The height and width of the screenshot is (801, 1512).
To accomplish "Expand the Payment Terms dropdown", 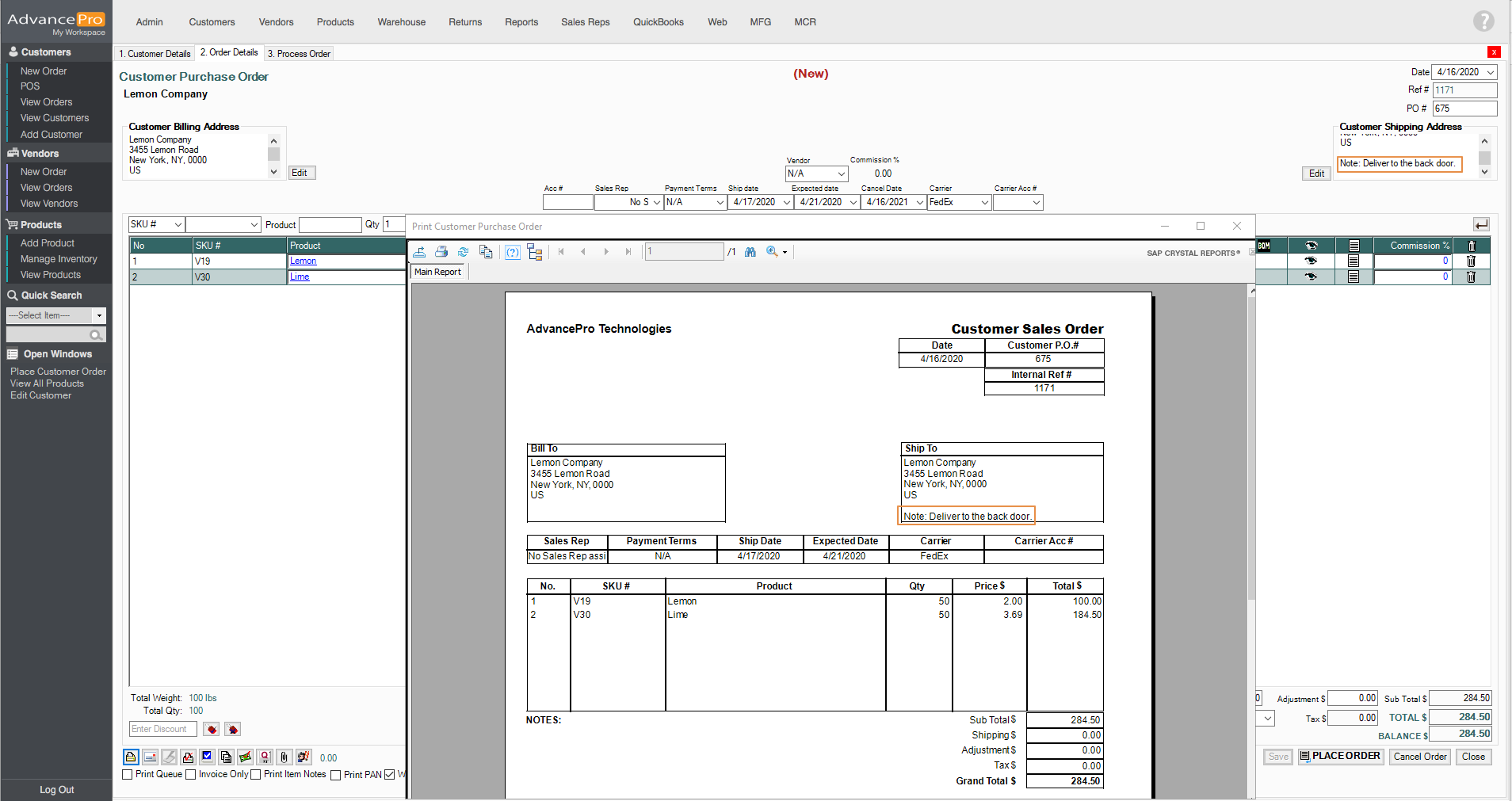I will [720, 203].
